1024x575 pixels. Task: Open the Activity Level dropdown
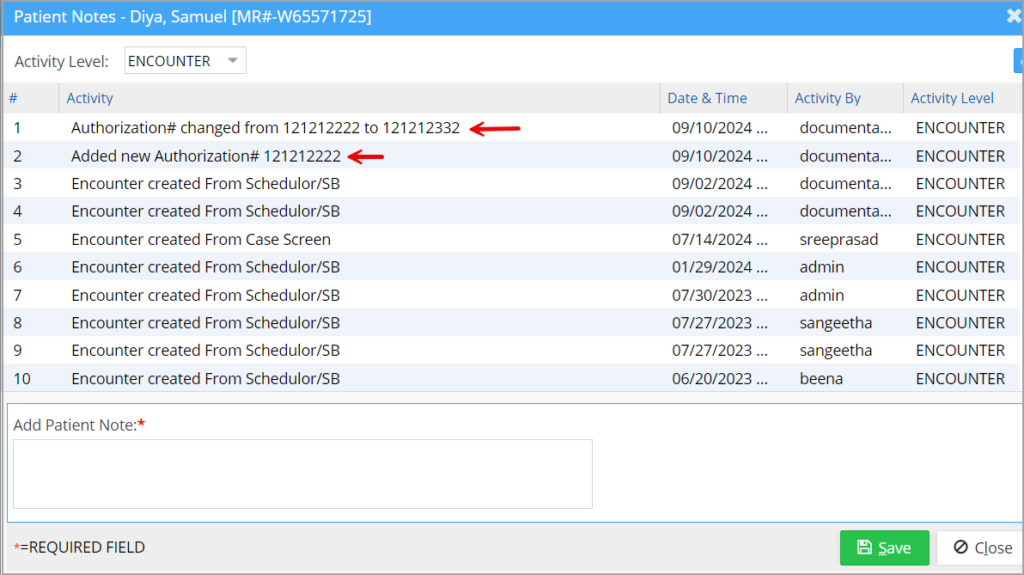point(185,61)
